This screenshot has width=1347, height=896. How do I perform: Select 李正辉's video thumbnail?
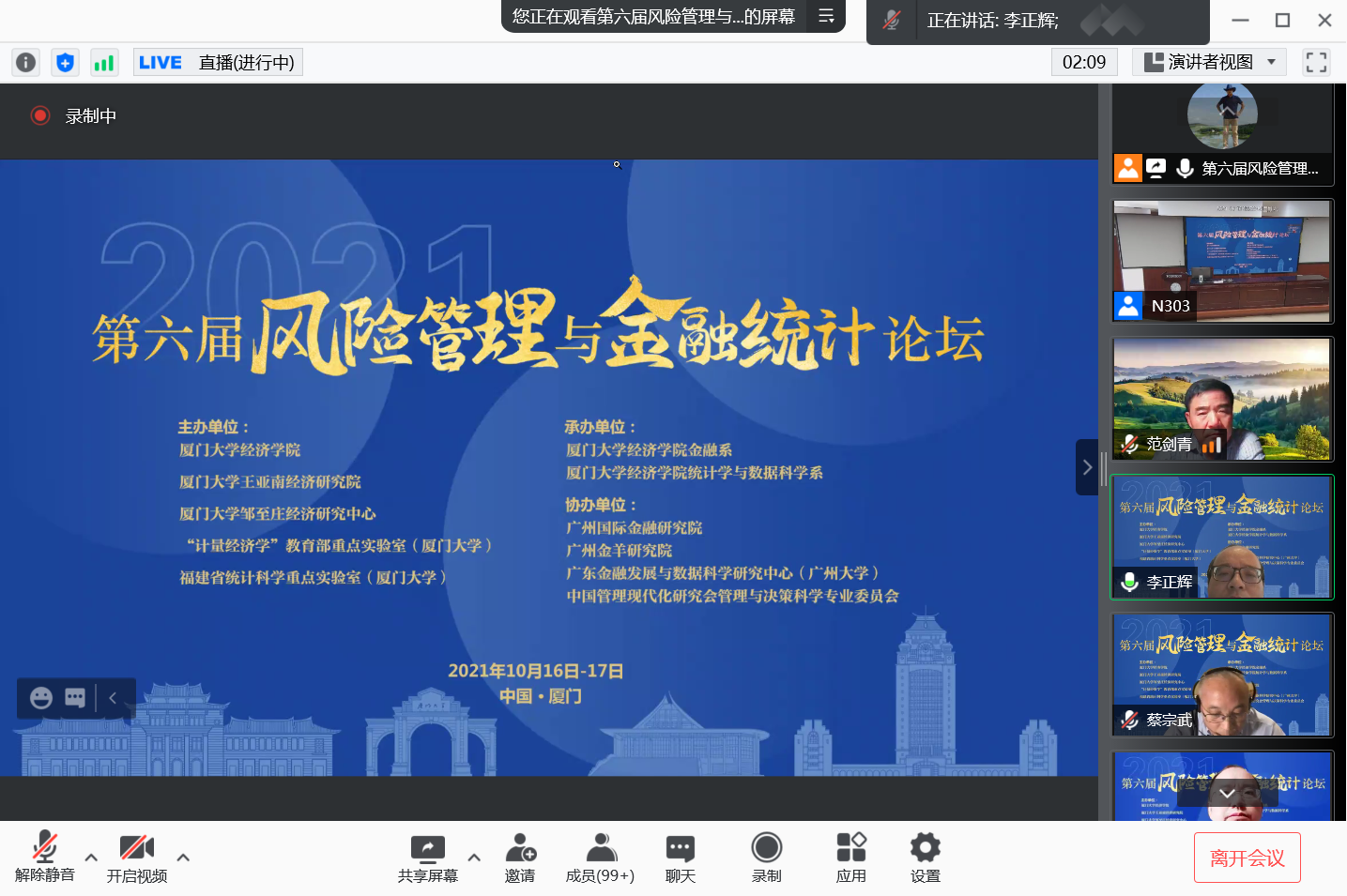(x=1222, y=537)
